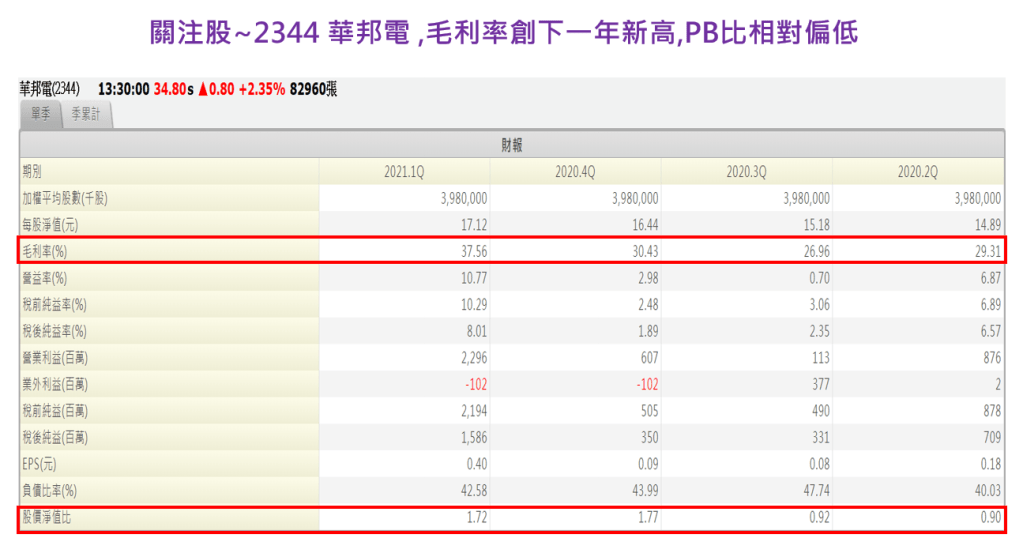Click the 每股淨值(元) row label

coord(55,225)
